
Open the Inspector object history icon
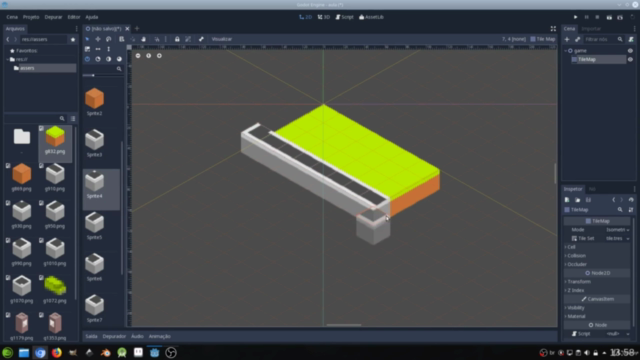tap(631, 200)
